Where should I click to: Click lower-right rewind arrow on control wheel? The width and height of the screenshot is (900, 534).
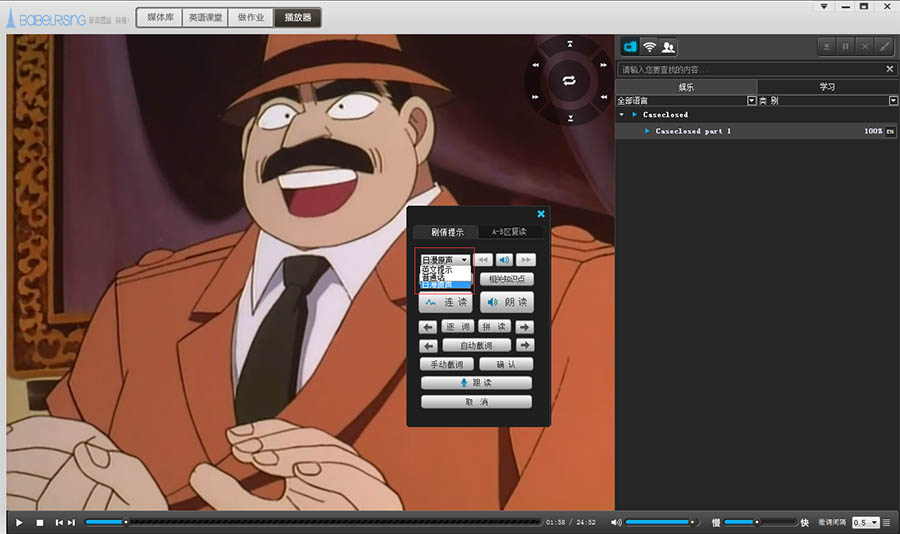(x=604, y=97)
